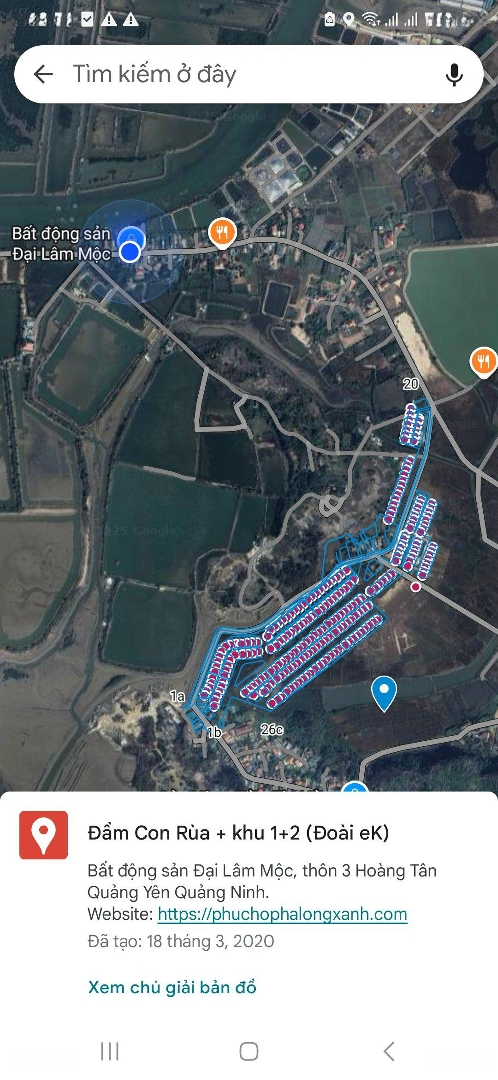Tap the partially hidden blue pin at card edge
The image size is (498, 1080).
point(354,787)
